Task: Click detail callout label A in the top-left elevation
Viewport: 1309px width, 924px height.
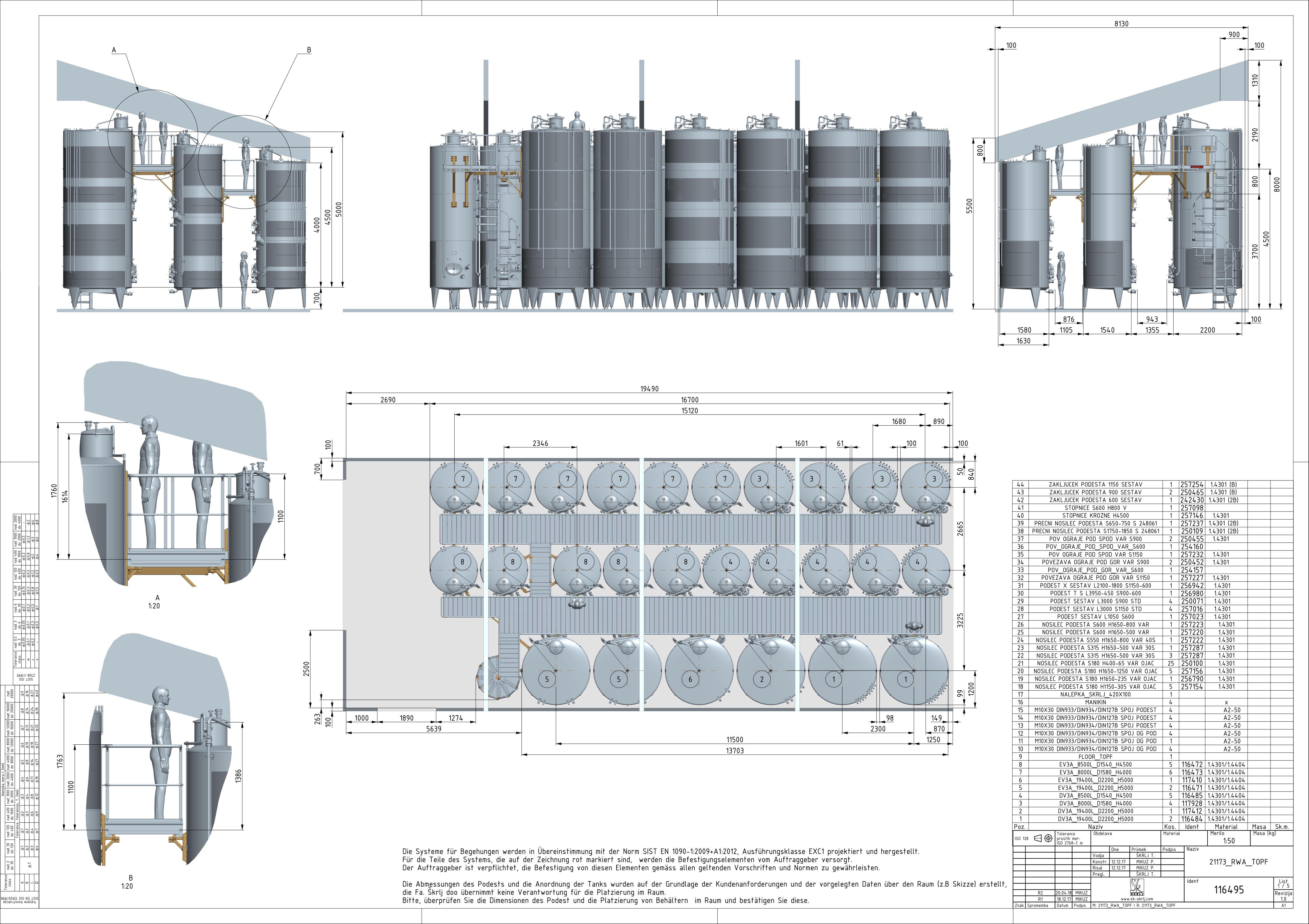Action: [114, 50]
